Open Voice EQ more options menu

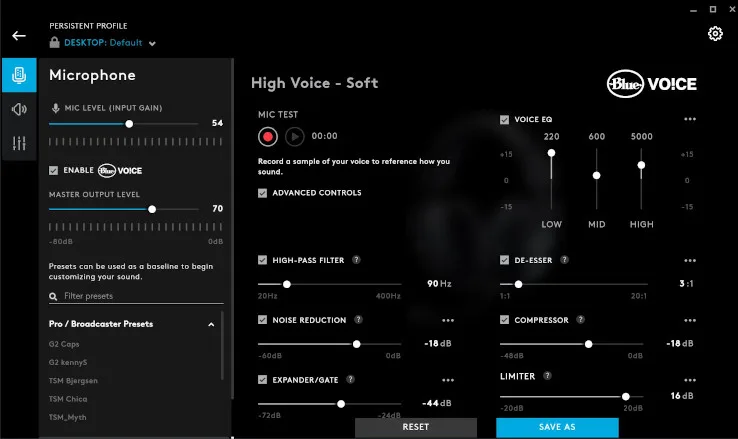[689, 119]
